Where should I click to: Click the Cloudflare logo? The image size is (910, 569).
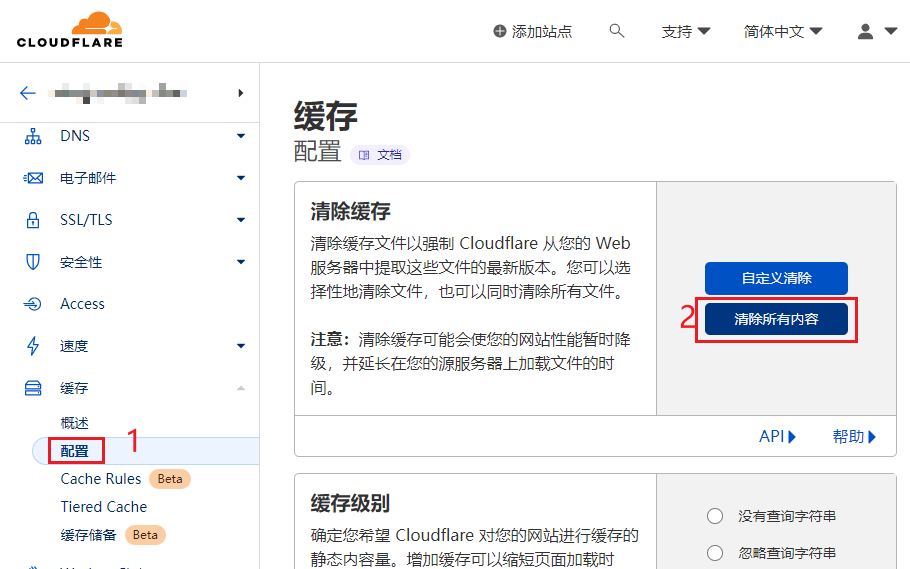point(69,30)
